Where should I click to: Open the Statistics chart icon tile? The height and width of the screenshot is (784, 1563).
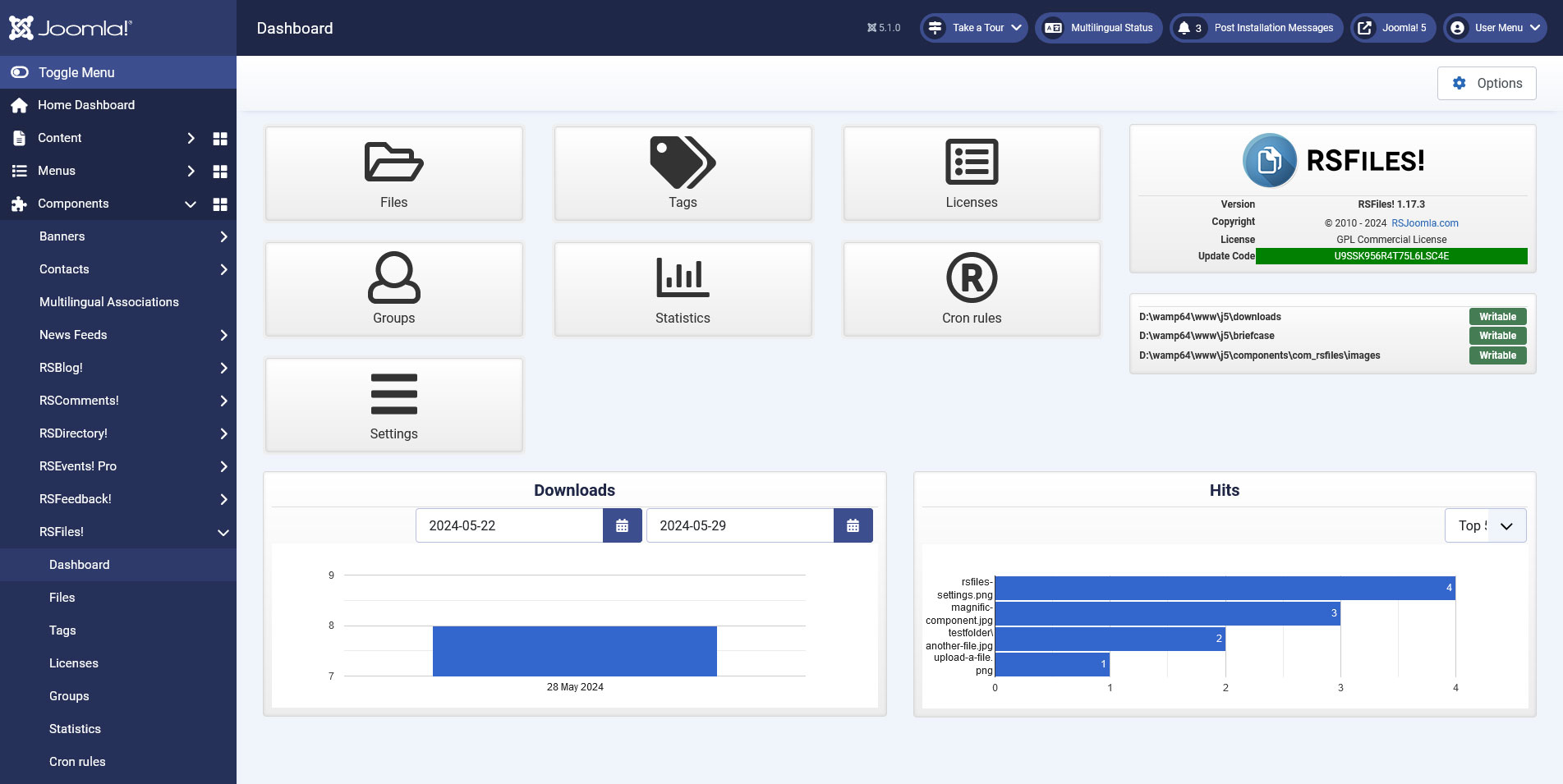683,289
